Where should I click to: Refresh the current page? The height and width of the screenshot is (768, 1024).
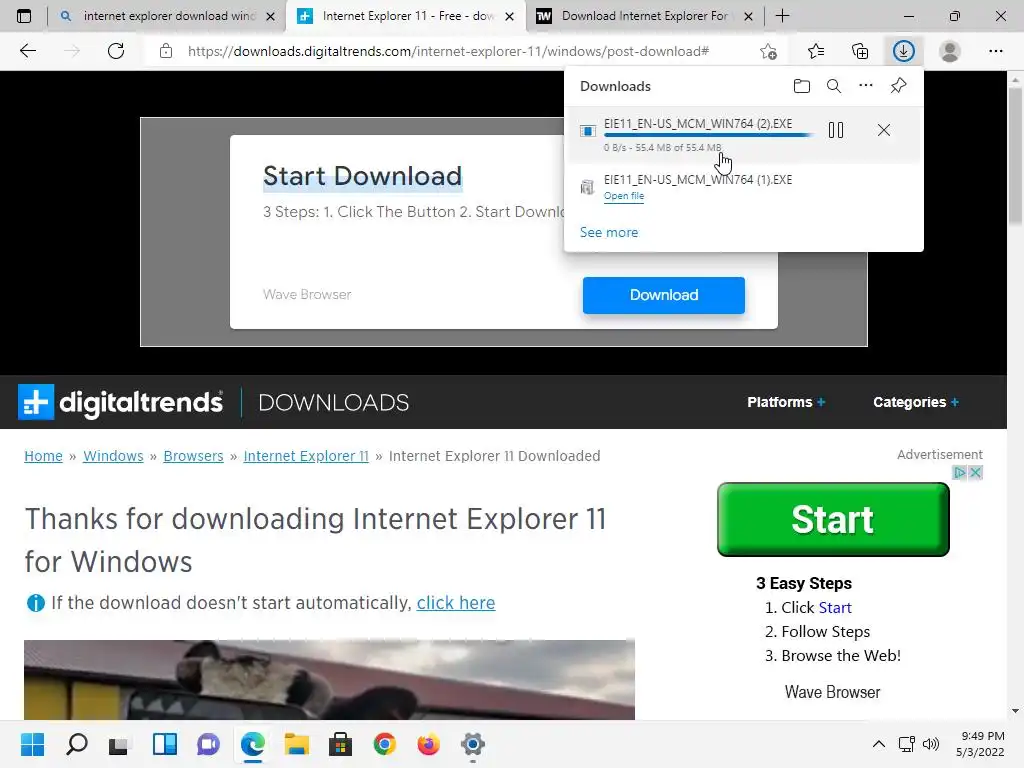click(x=116, y=51)
